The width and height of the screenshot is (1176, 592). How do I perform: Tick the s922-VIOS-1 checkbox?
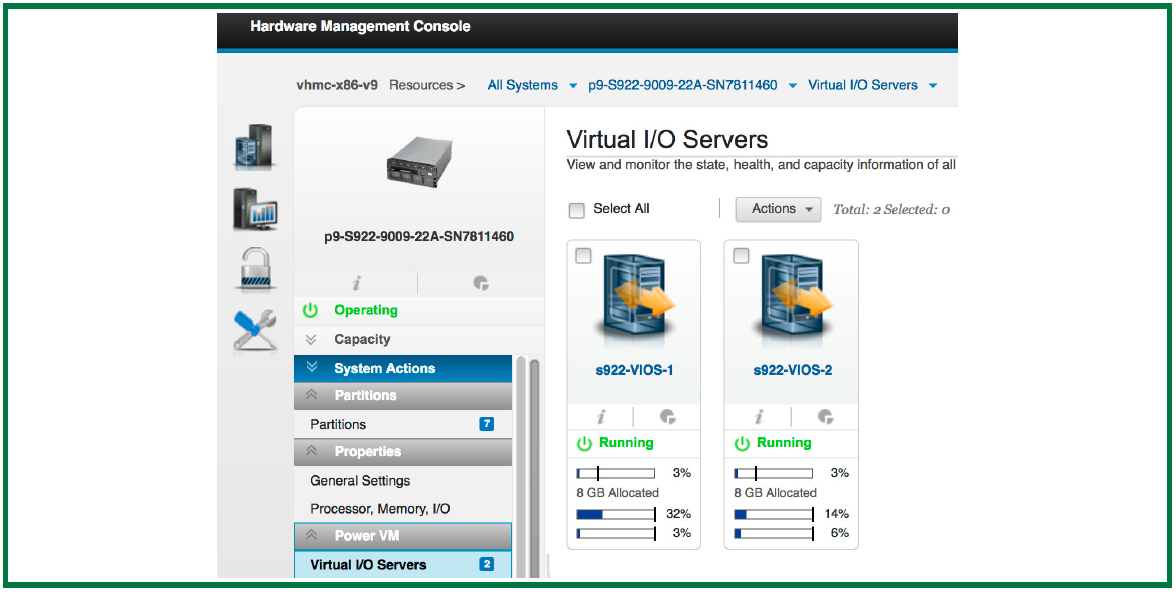click(x=583, y=256)
